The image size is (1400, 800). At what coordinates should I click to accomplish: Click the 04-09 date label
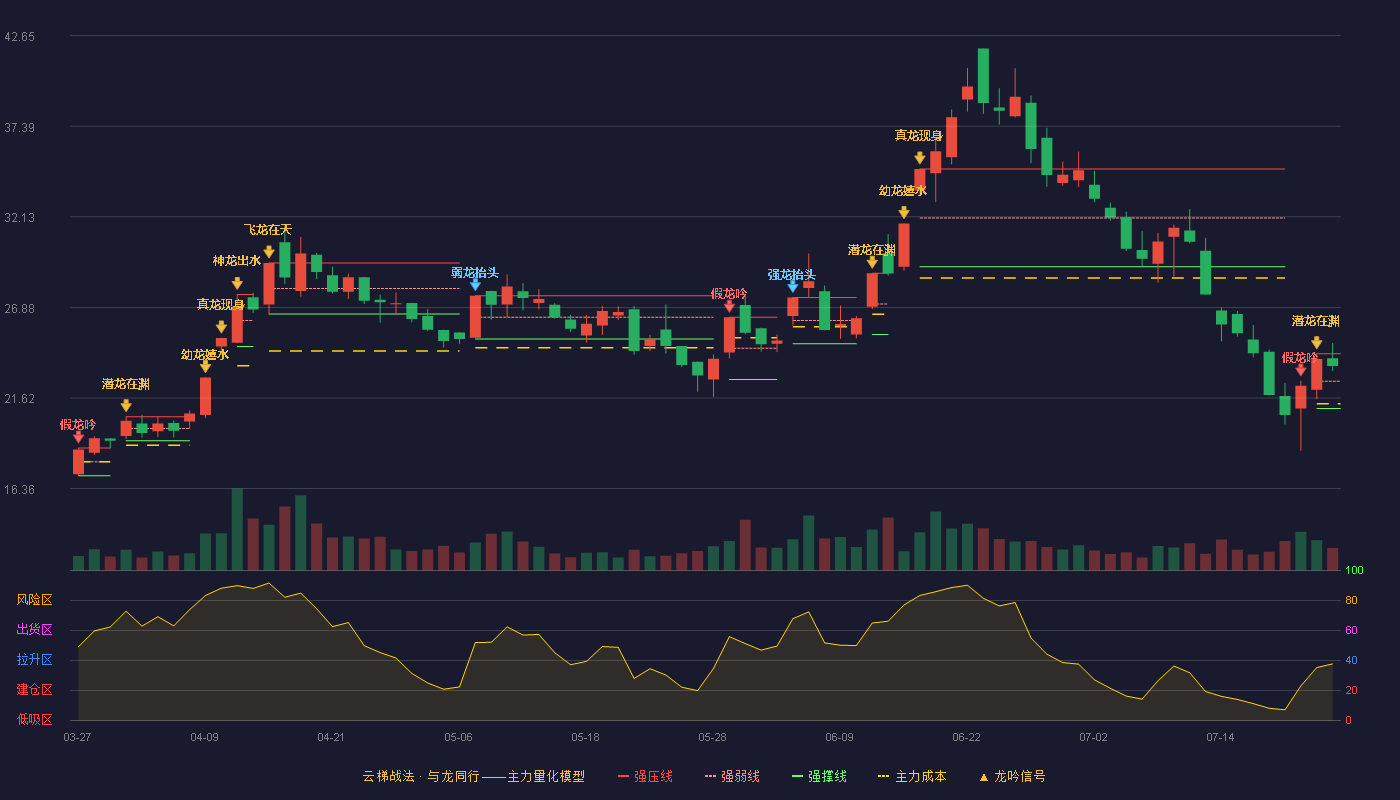pyautogui.click(x=204, y=737)
